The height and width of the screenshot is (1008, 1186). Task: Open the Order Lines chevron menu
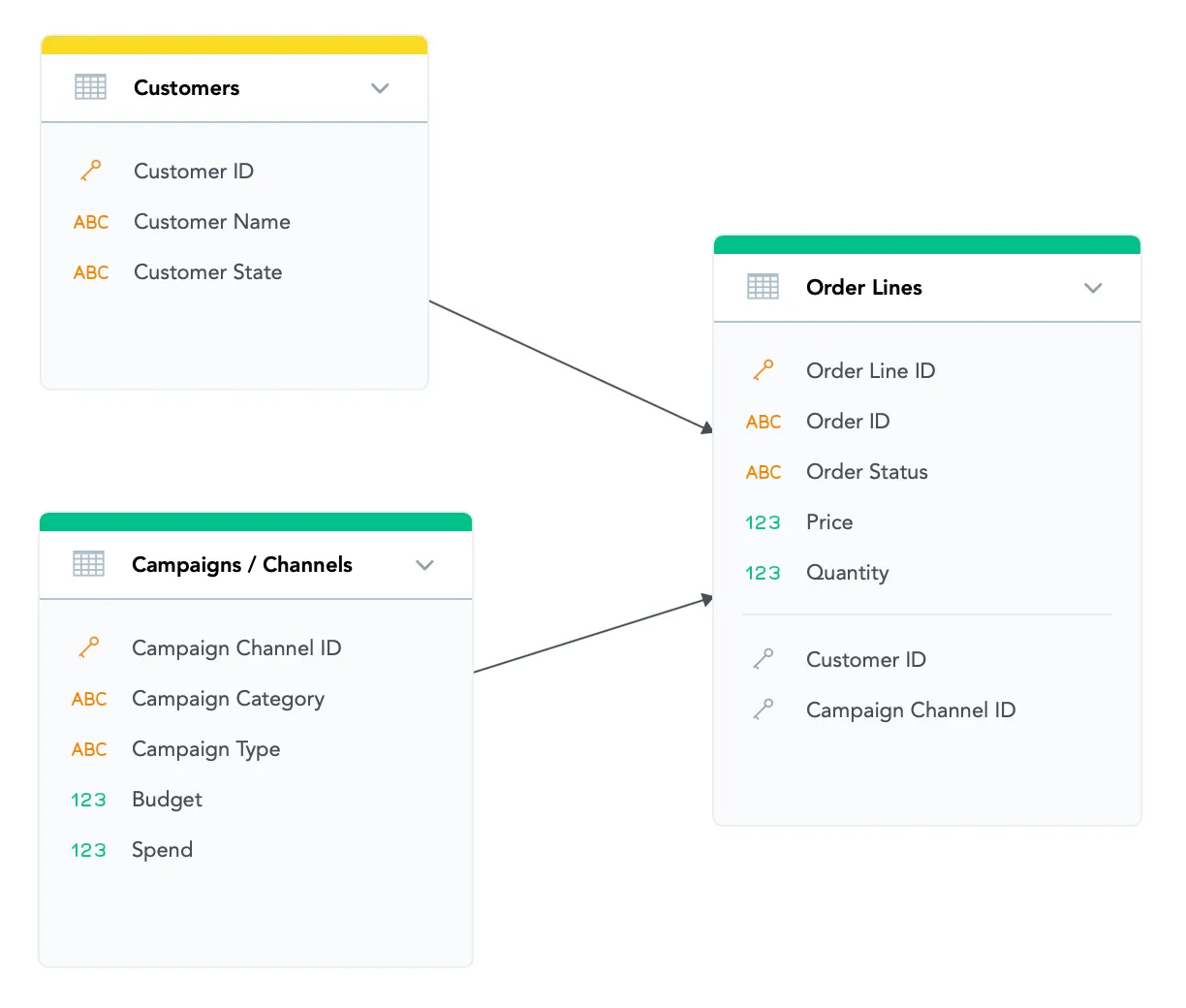pyautogui.click(x=1093, y=288)
